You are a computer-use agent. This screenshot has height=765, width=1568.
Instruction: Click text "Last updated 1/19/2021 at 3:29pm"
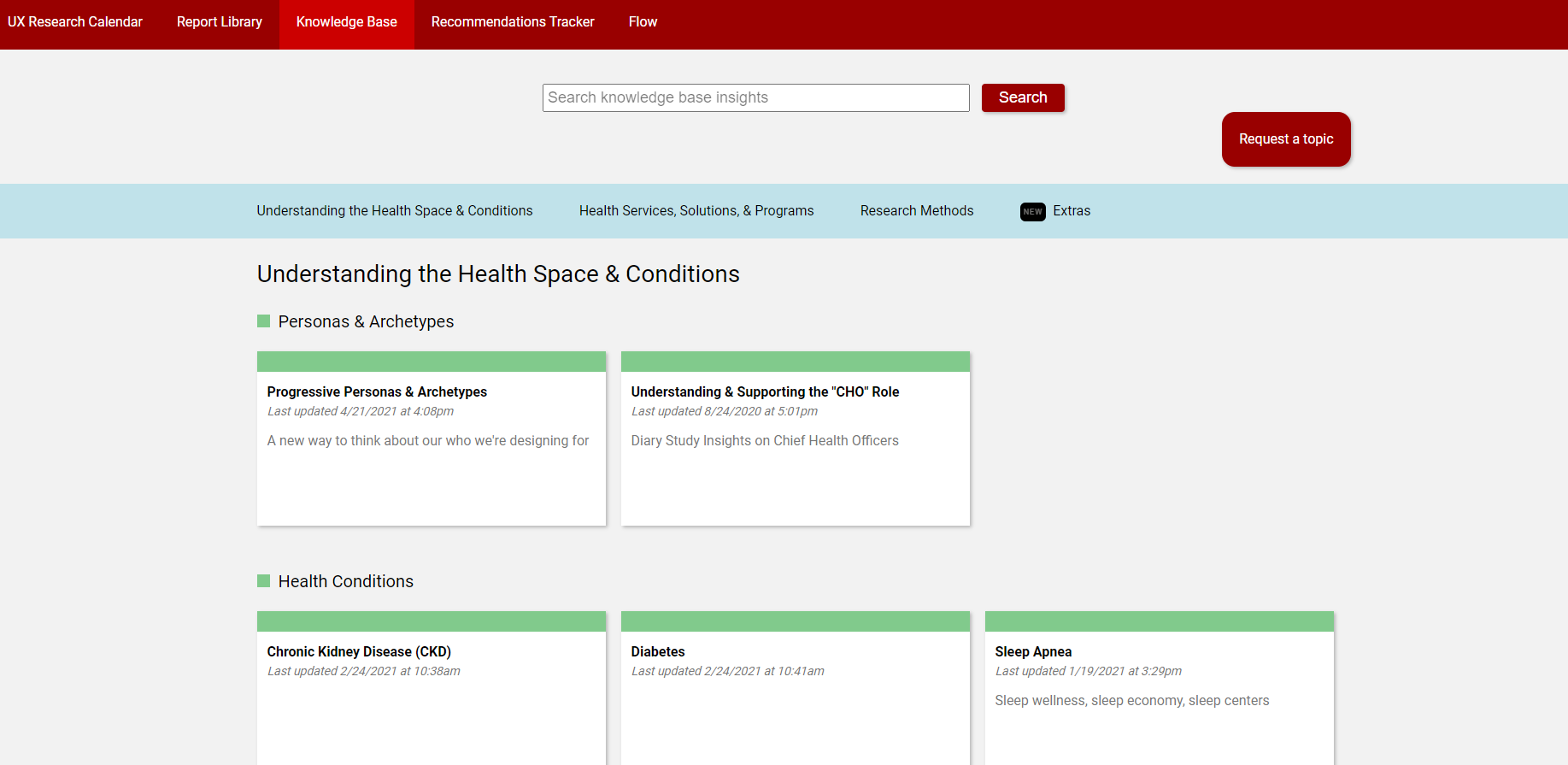(x=1089, y=671)
